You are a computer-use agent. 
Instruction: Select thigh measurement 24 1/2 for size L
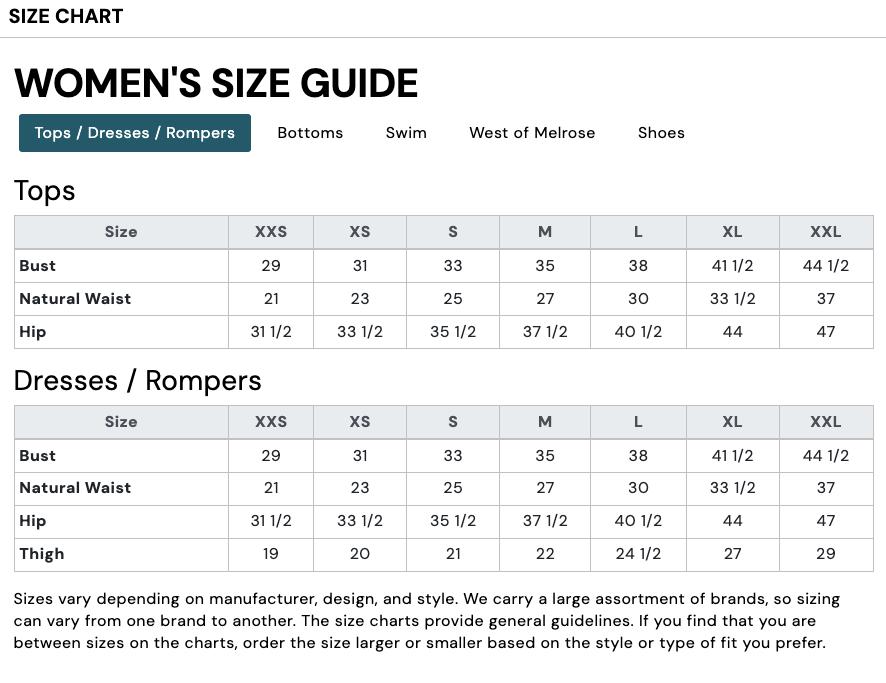[x=638, y=553]
